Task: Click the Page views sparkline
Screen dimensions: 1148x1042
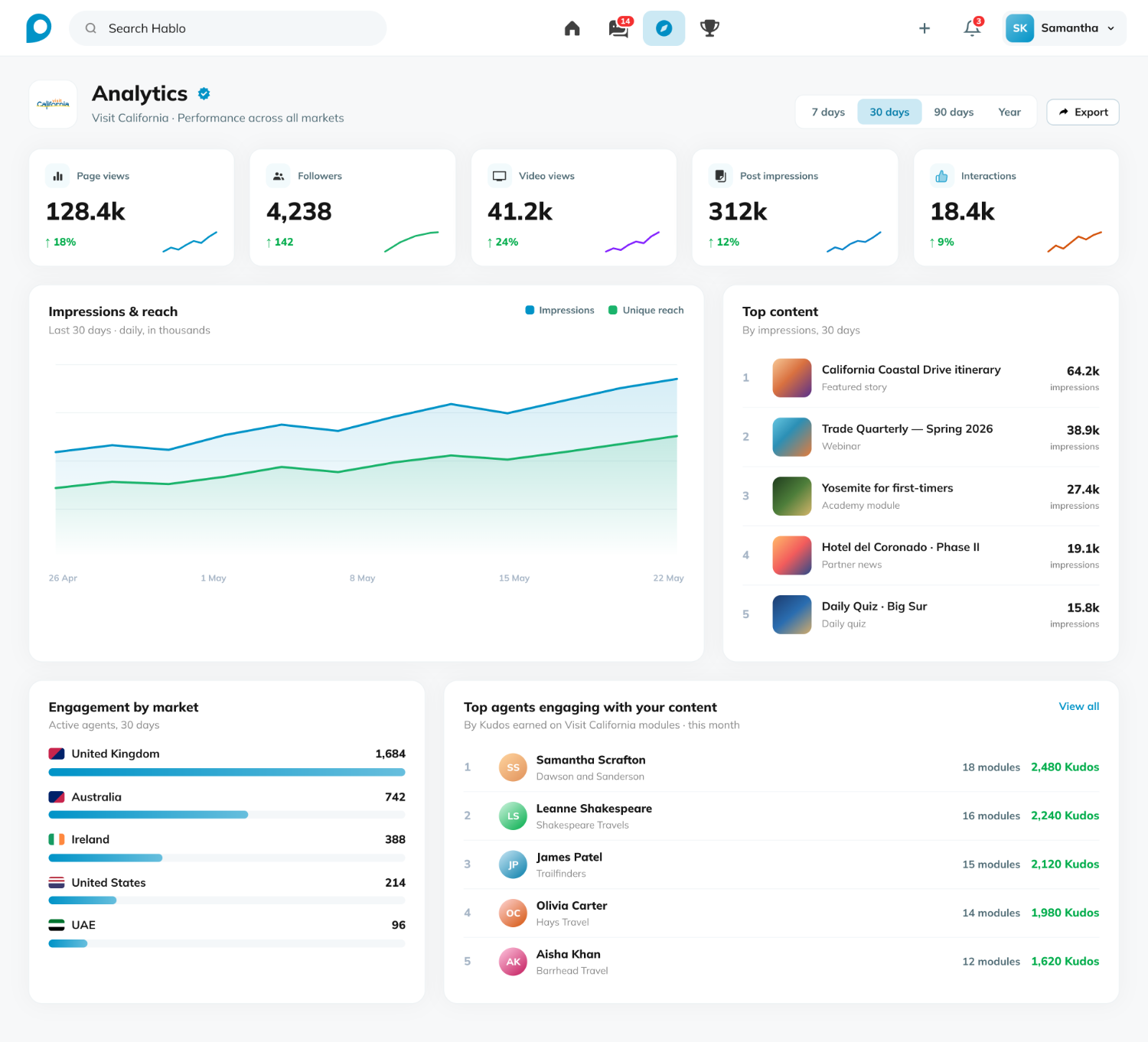Action: click(190, 242)
